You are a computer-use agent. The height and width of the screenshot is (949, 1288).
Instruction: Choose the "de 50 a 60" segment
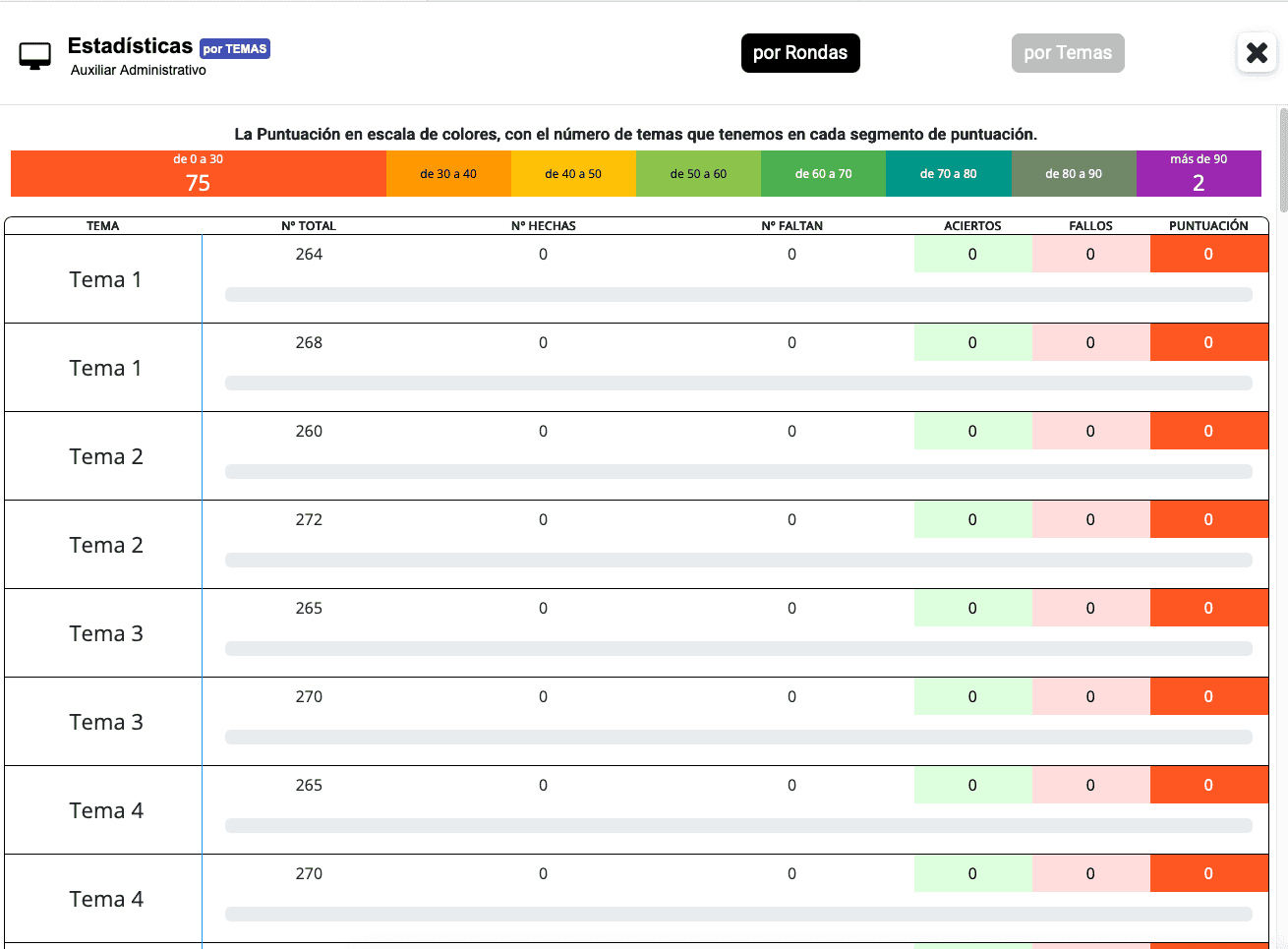pos(698,174)
